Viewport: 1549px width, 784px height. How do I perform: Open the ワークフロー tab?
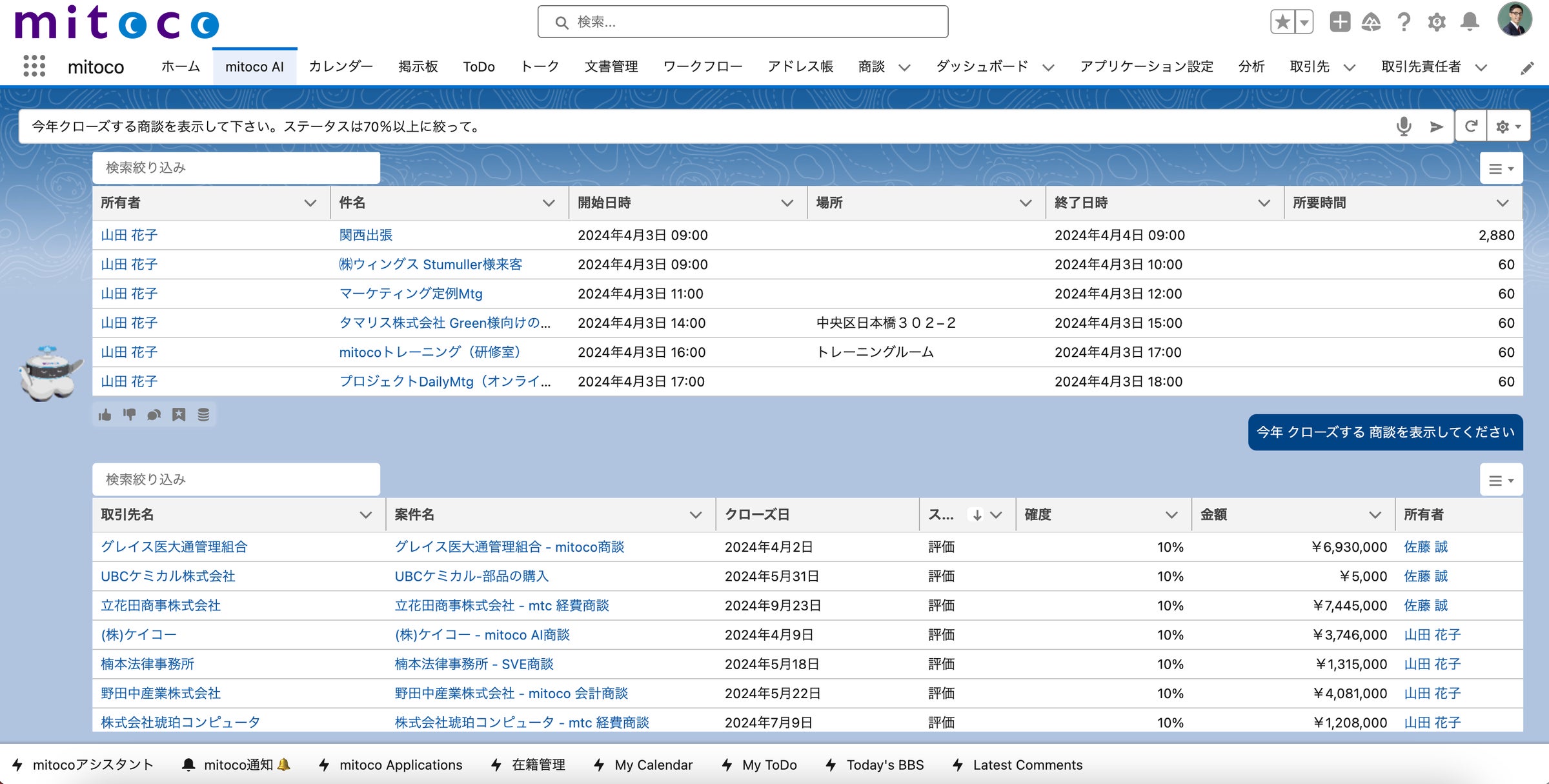tap(702, 66)
